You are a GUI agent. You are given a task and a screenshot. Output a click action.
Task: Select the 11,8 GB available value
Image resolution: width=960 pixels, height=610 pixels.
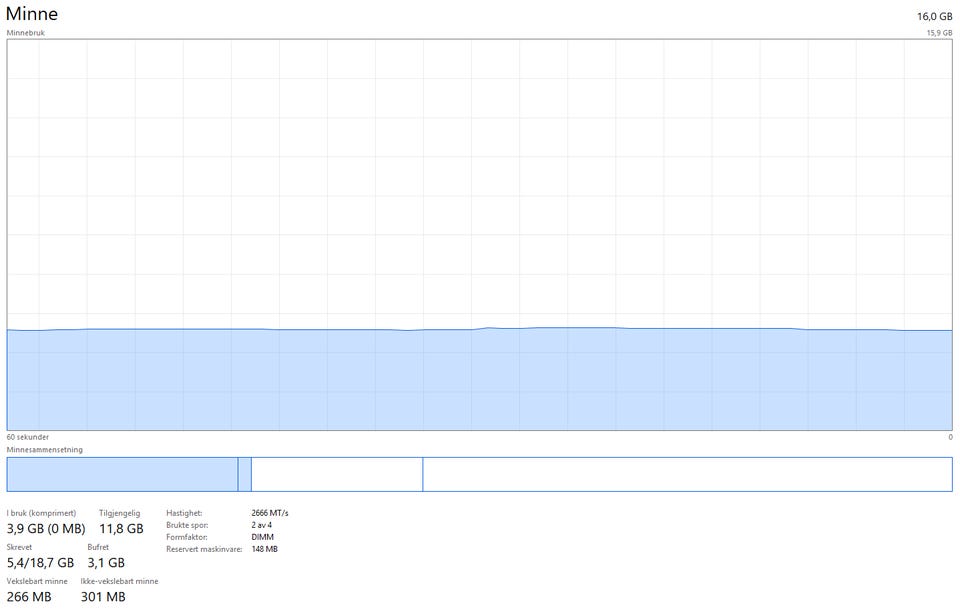point(121,529)
